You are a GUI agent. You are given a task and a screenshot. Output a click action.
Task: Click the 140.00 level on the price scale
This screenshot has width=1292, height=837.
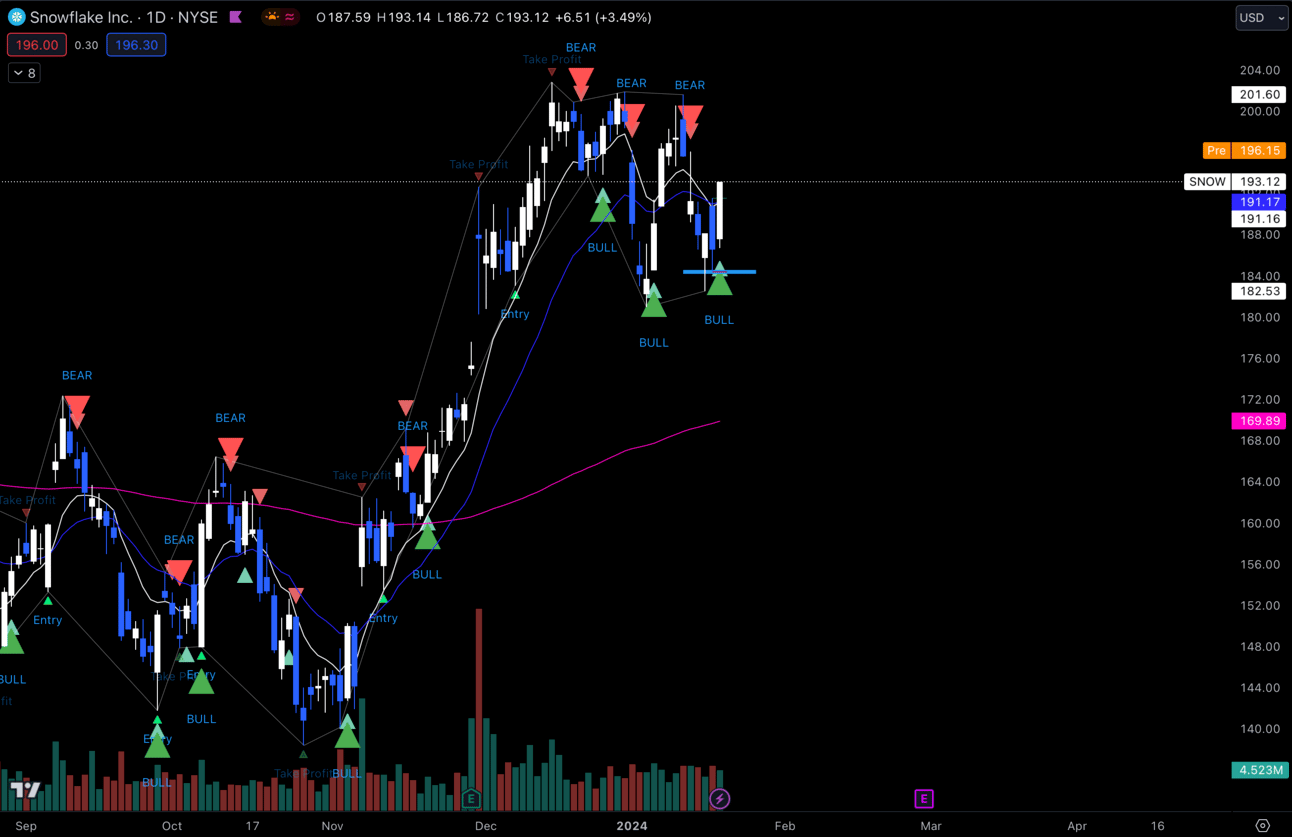[1260, 729]
